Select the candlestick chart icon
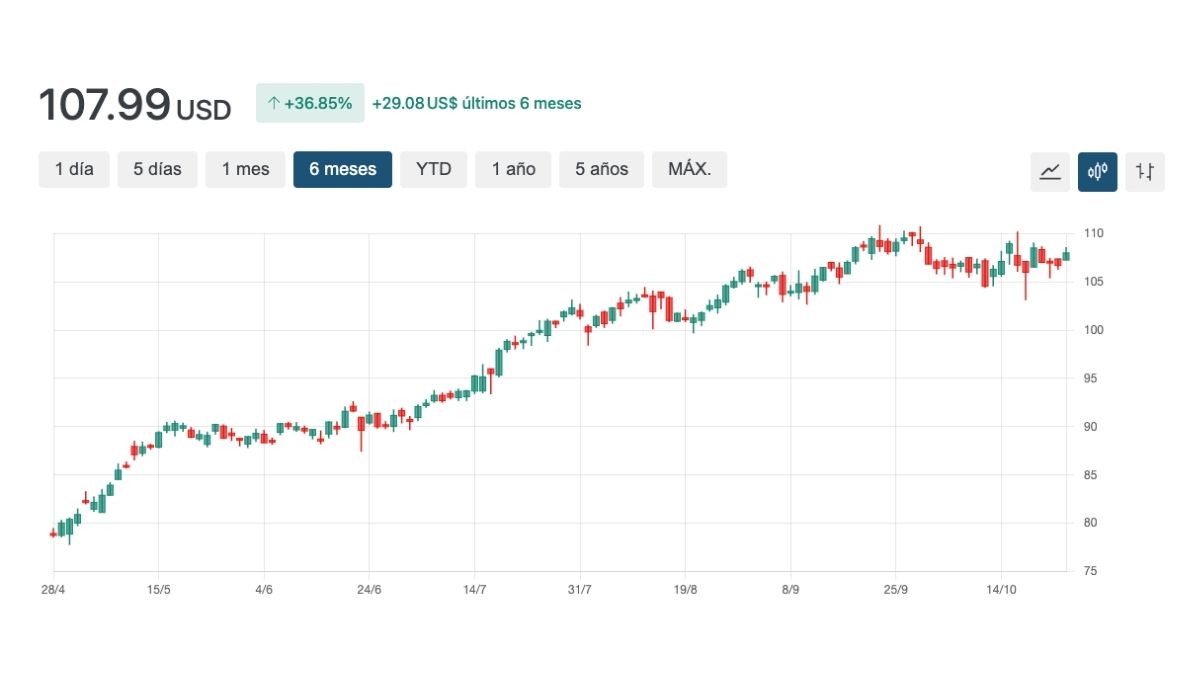The height and width of the screenshot is (675, 1200). coord(1097,171)
